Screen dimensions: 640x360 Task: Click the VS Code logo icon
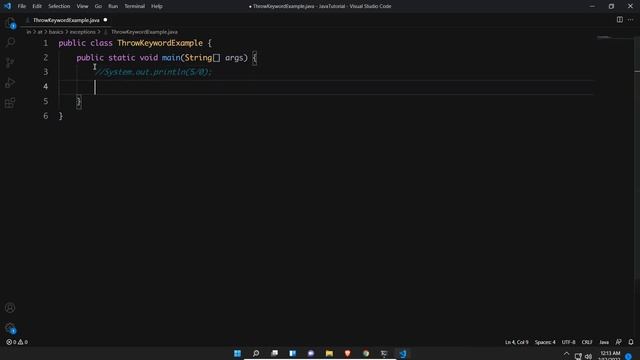pos(7,6)
